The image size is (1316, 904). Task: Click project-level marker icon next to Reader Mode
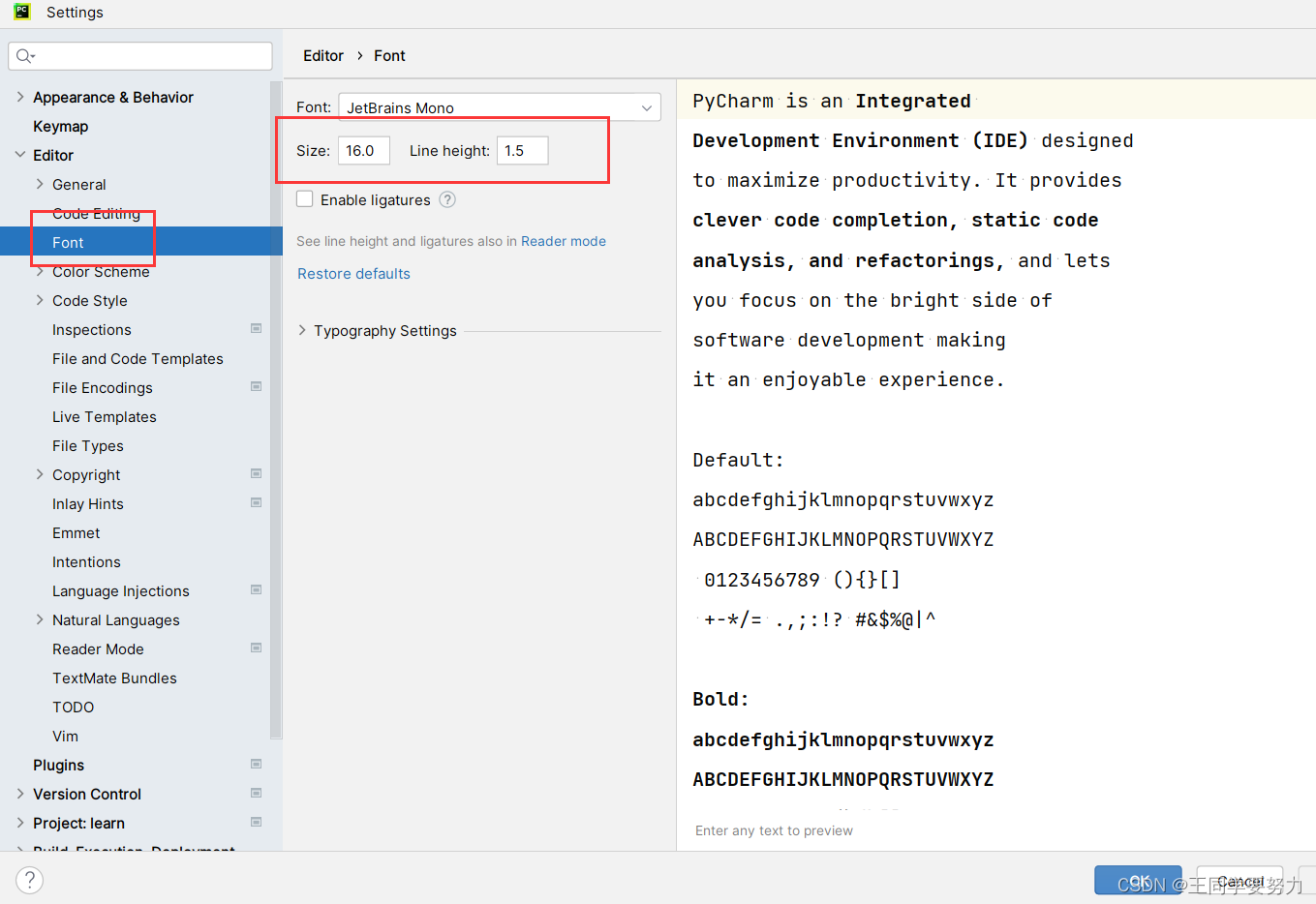tap(256, 648)
